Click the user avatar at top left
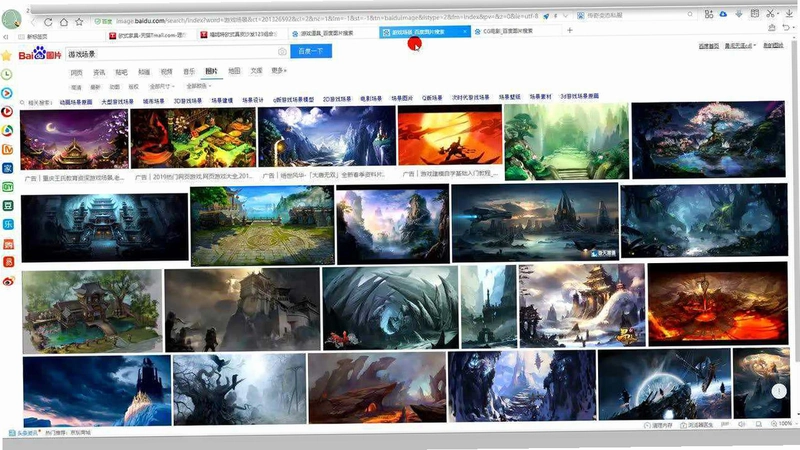Screen dimensions: 800x450 click(11, 19)
